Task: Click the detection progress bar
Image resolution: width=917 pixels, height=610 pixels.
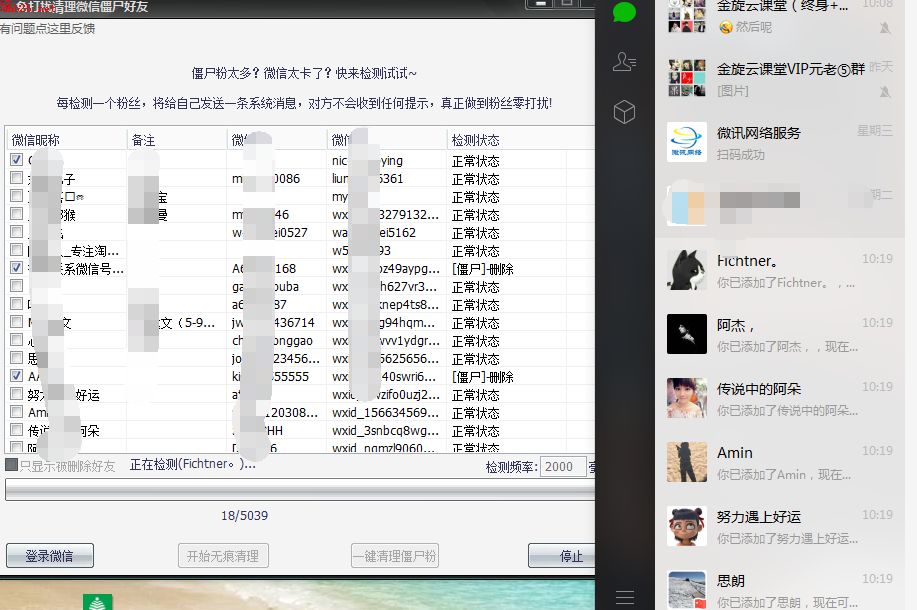Action: 300,490
